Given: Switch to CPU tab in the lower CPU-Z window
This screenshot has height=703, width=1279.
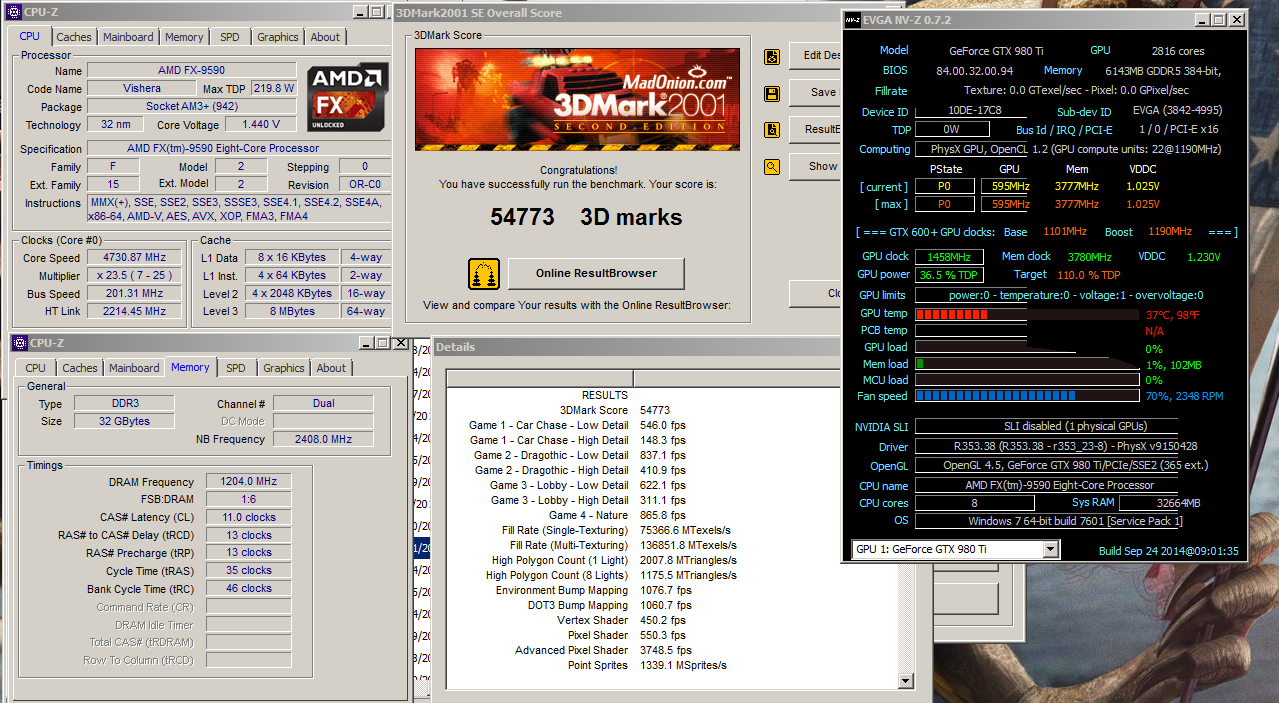Looking at the screenshot, I should click(36, 368).
